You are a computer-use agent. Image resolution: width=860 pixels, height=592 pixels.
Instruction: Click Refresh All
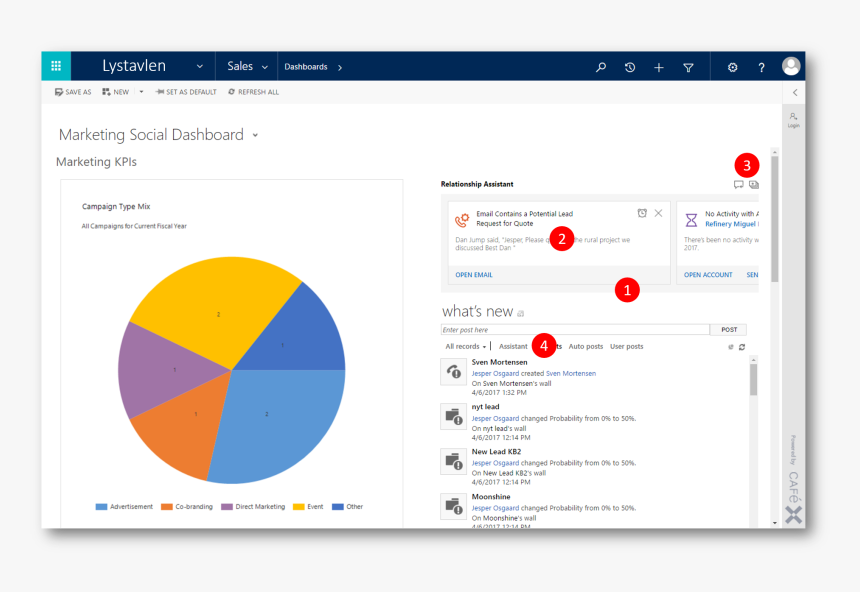tap(253, 92)
